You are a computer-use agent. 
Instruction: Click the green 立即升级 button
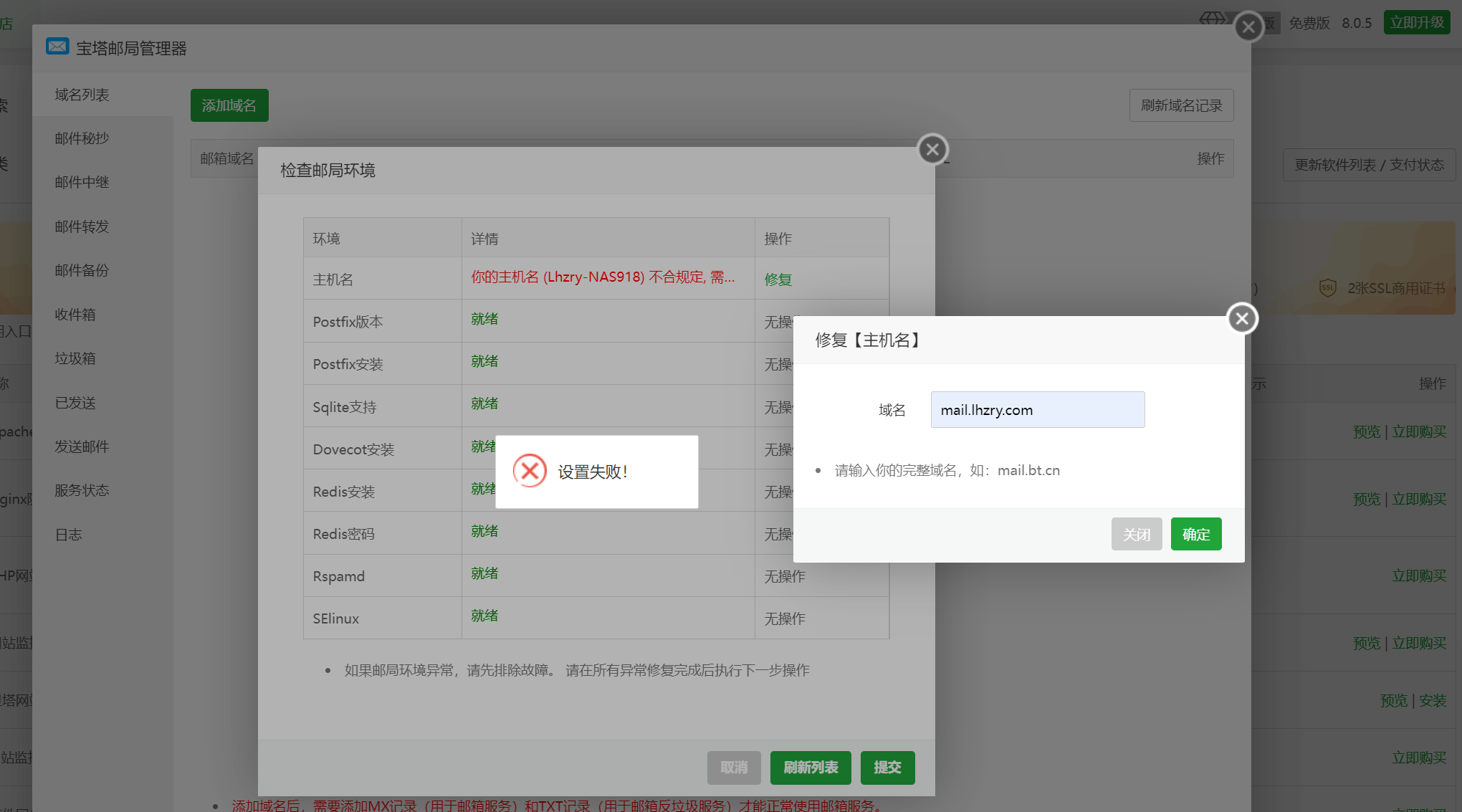(x=1417, y=22)
